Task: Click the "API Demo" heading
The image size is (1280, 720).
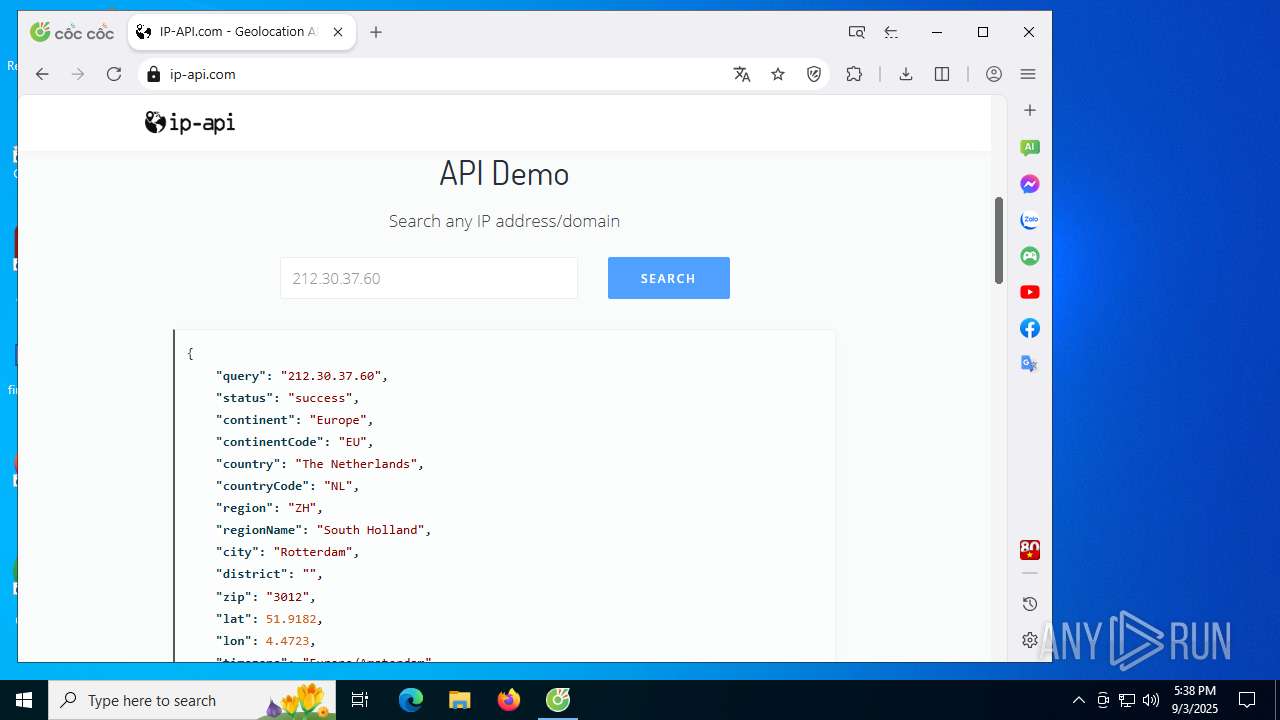Action: click(x=504, y=174)
